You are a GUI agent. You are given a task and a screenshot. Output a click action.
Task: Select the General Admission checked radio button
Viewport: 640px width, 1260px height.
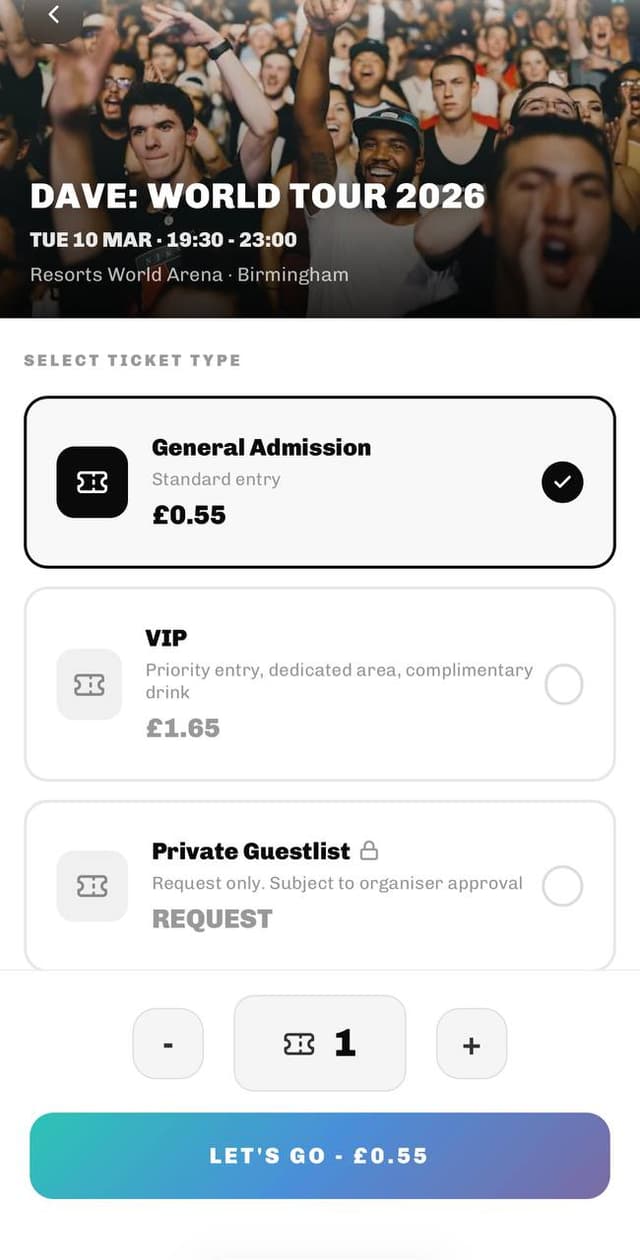562,482
